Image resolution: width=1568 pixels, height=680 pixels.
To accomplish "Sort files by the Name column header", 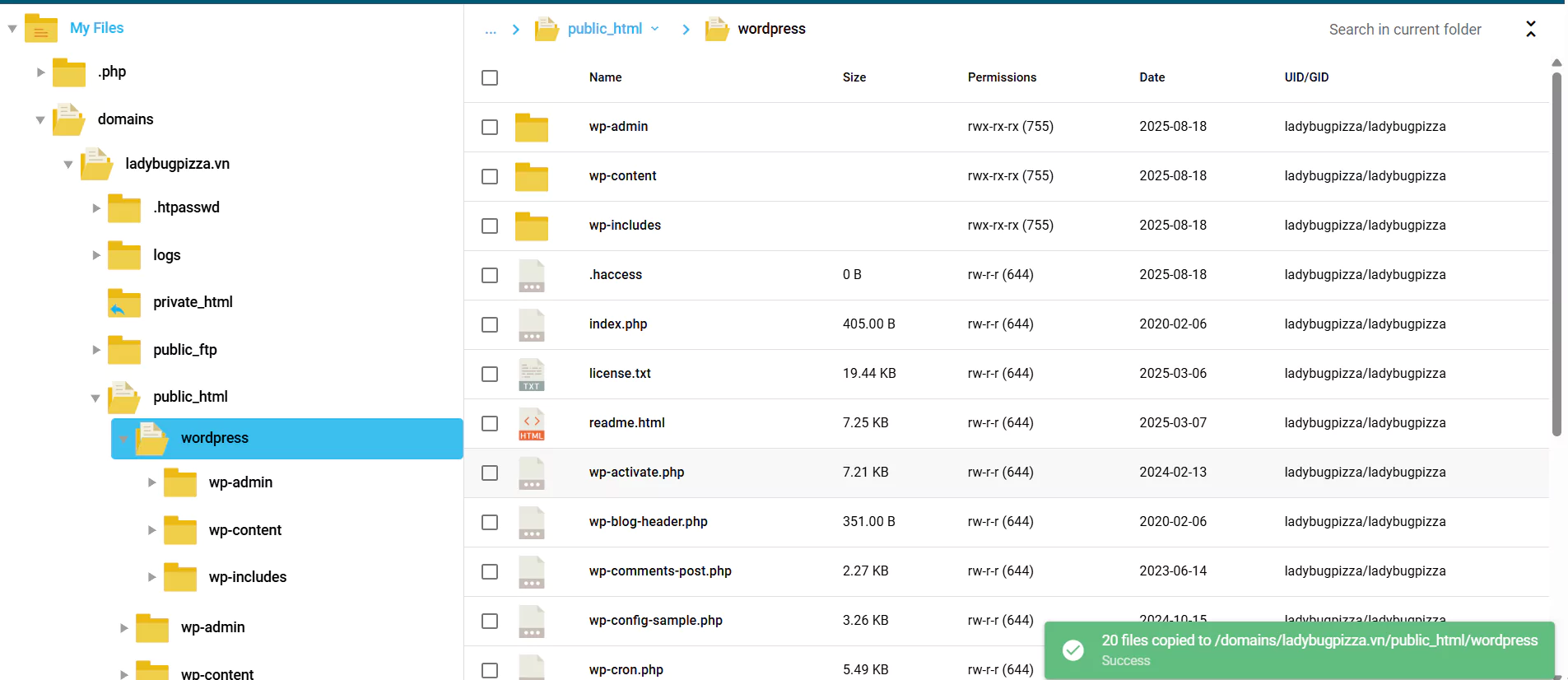I will click(605, 77).
